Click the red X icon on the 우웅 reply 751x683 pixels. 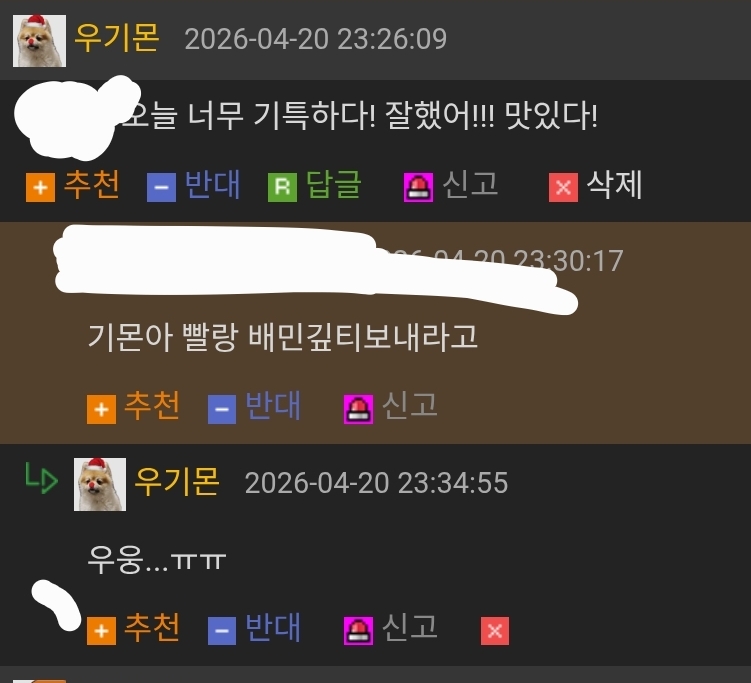click(x=495, y=631)
